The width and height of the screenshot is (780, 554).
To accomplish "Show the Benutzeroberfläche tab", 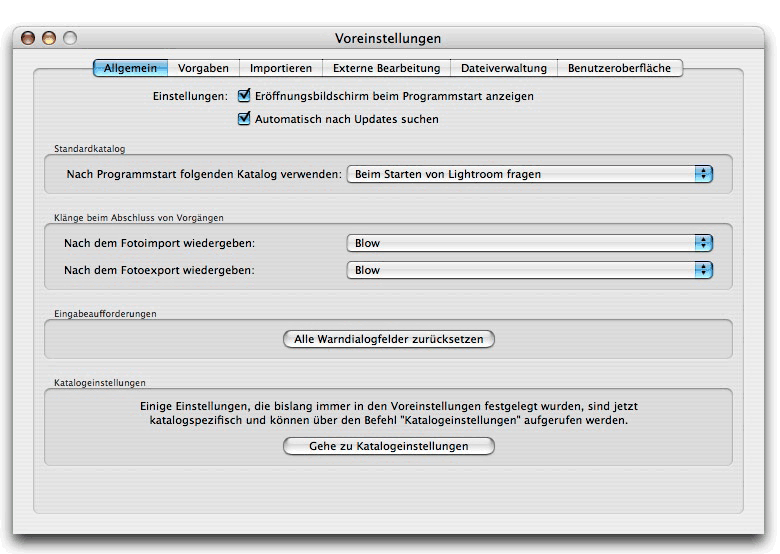I will [x=620, y=68].
